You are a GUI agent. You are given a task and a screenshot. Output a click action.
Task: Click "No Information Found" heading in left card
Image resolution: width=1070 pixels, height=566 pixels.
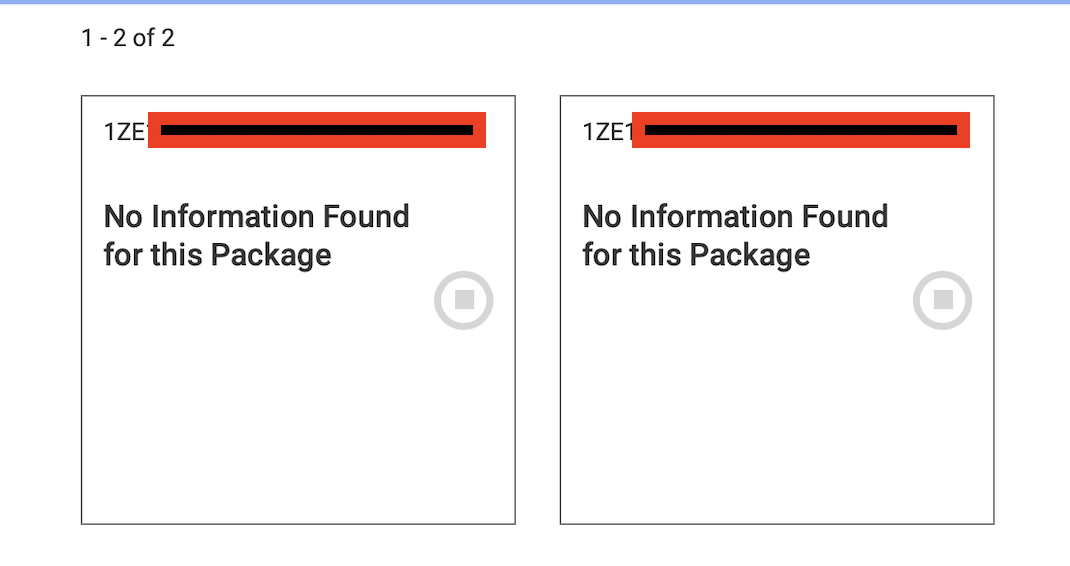point(256,217)
